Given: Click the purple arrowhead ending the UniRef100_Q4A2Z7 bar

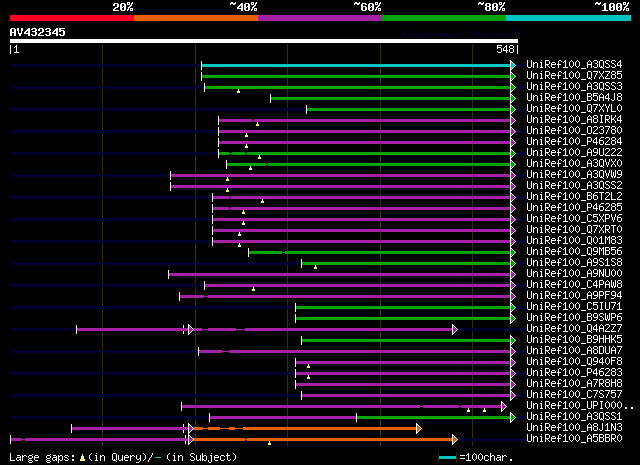Looking at the screenshot, I should click(455, 329).
